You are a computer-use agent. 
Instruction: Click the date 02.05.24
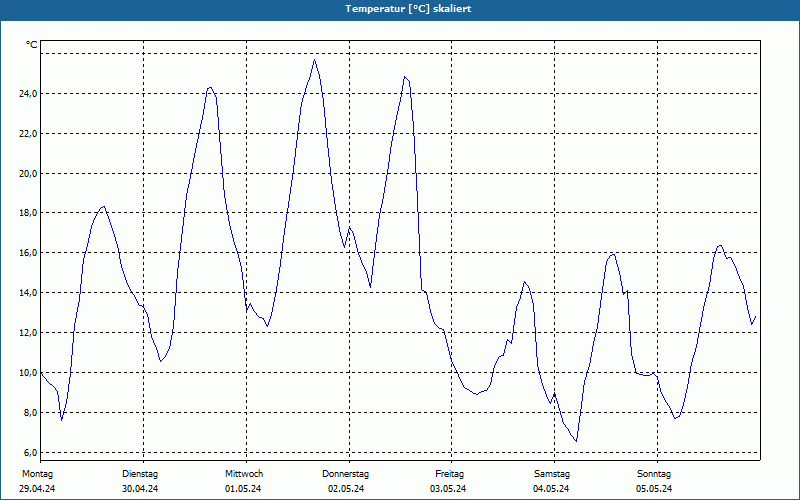pyautogui.click(x=346, y=489)
